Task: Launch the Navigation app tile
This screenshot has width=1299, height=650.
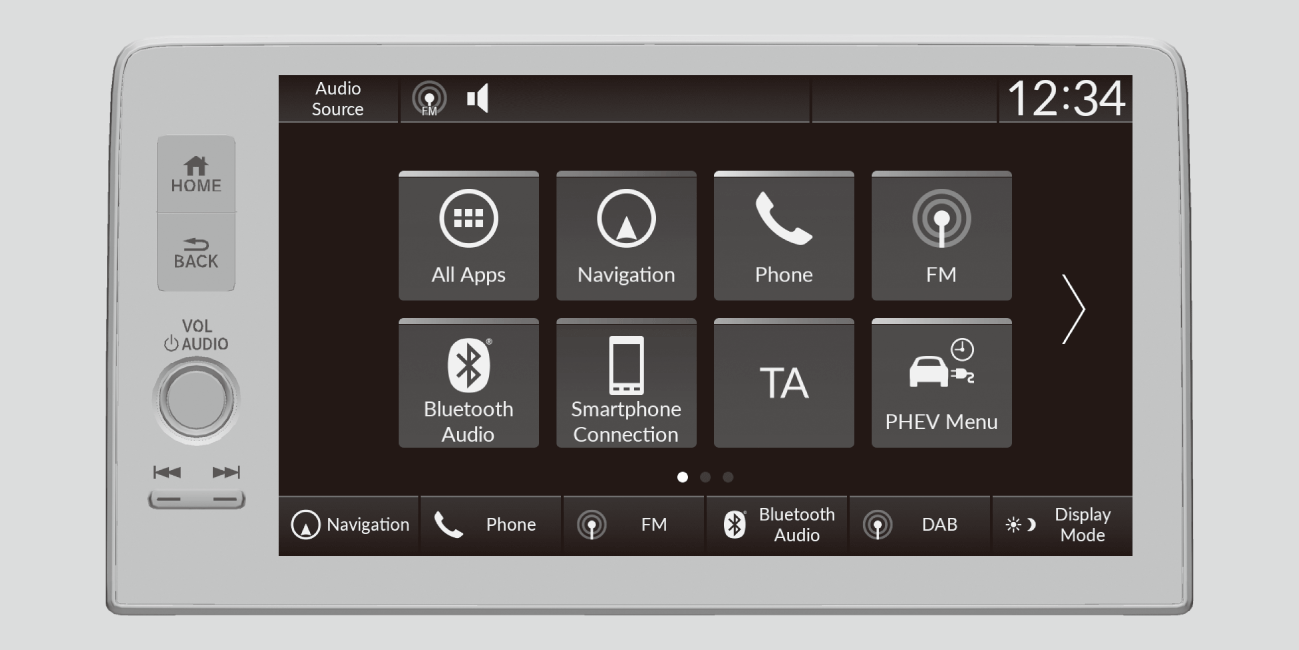Action: (x=626, y=236)
